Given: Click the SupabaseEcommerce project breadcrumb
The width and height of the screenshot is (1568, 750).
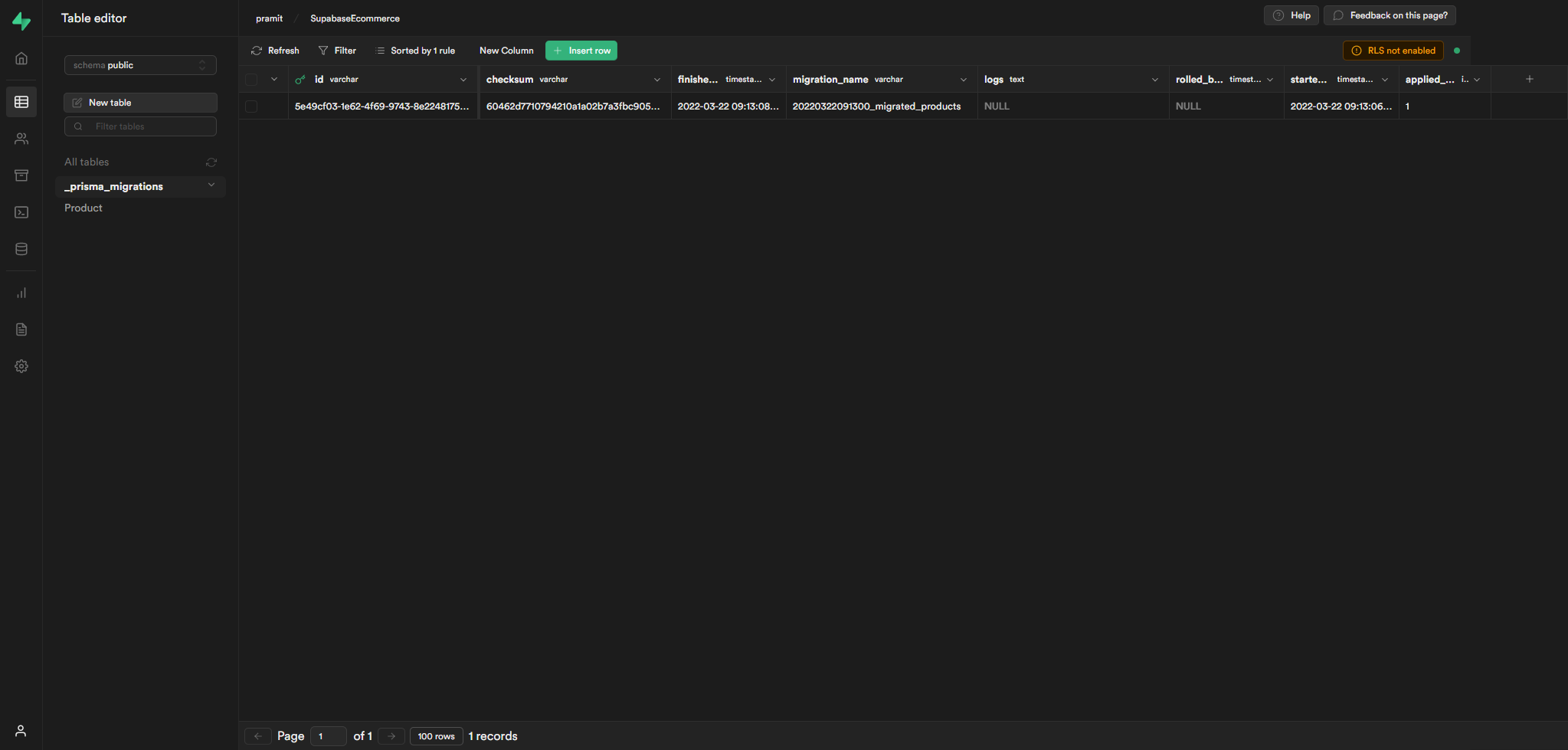Looking at the screenshot, I should (355, 18).
